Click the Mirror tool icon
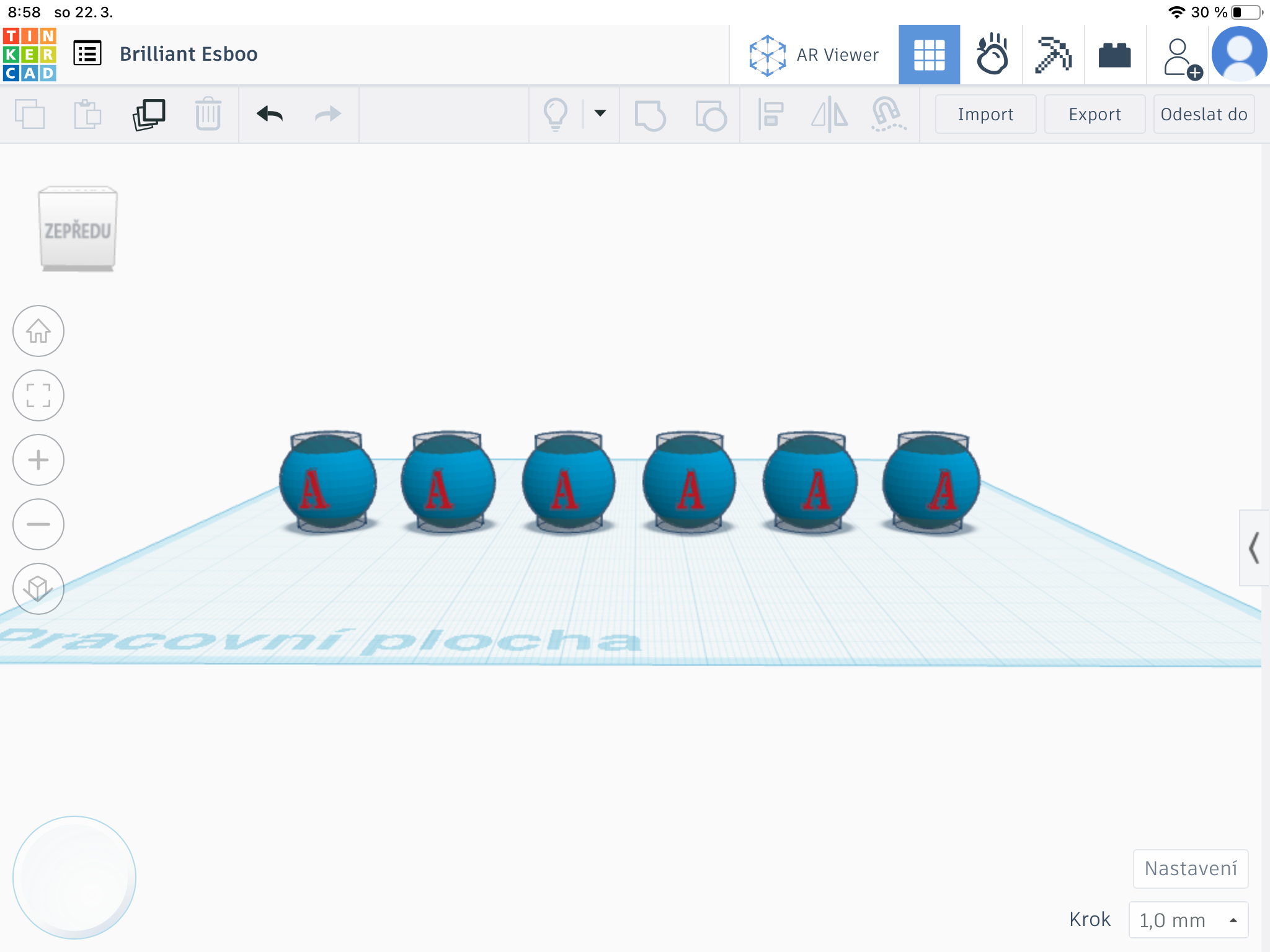The height and width of the screenshot is (952, 1270). pyautogui.click(x=830, y=115)
